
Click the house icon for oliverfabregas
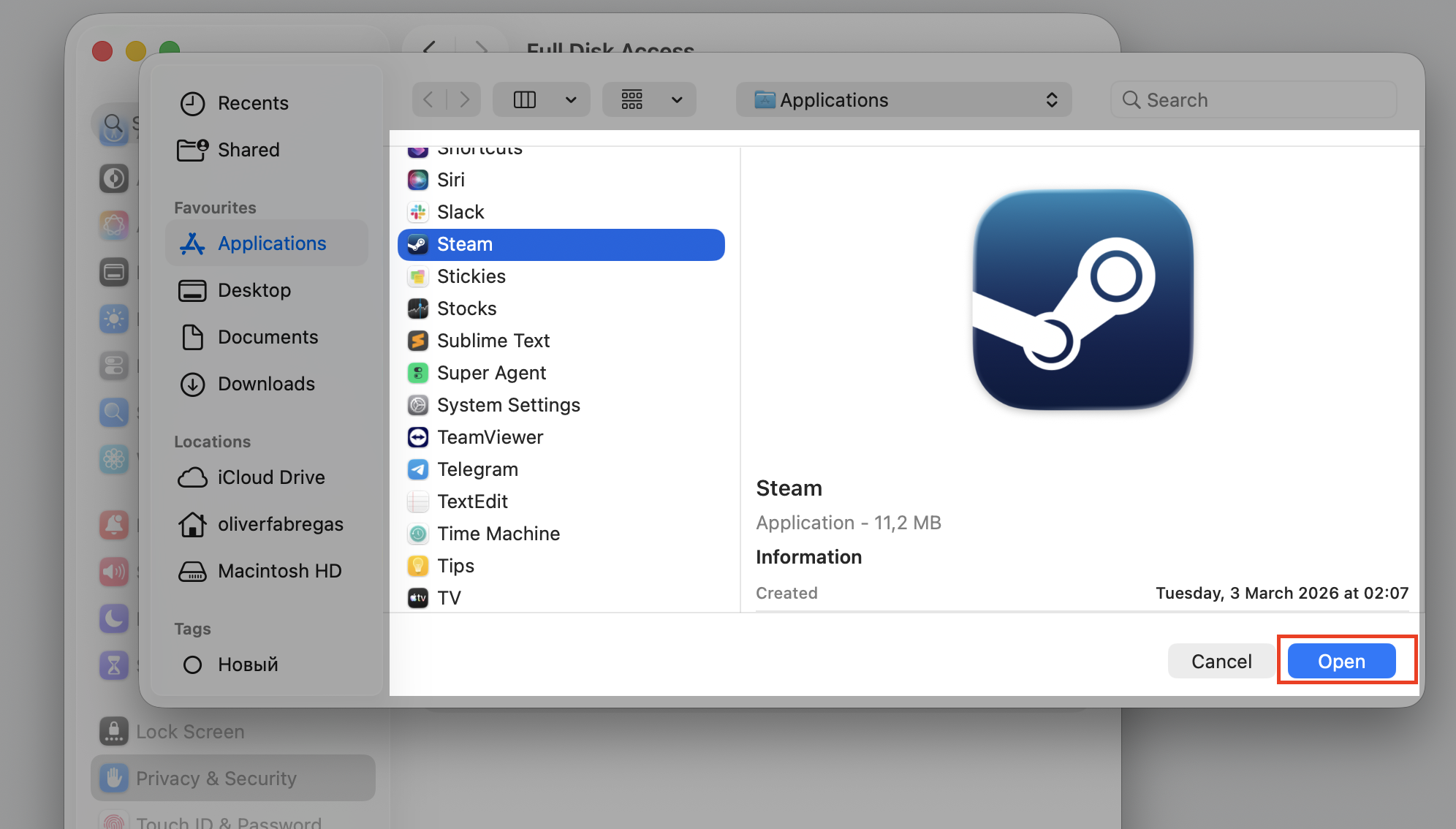click(192, 524)
